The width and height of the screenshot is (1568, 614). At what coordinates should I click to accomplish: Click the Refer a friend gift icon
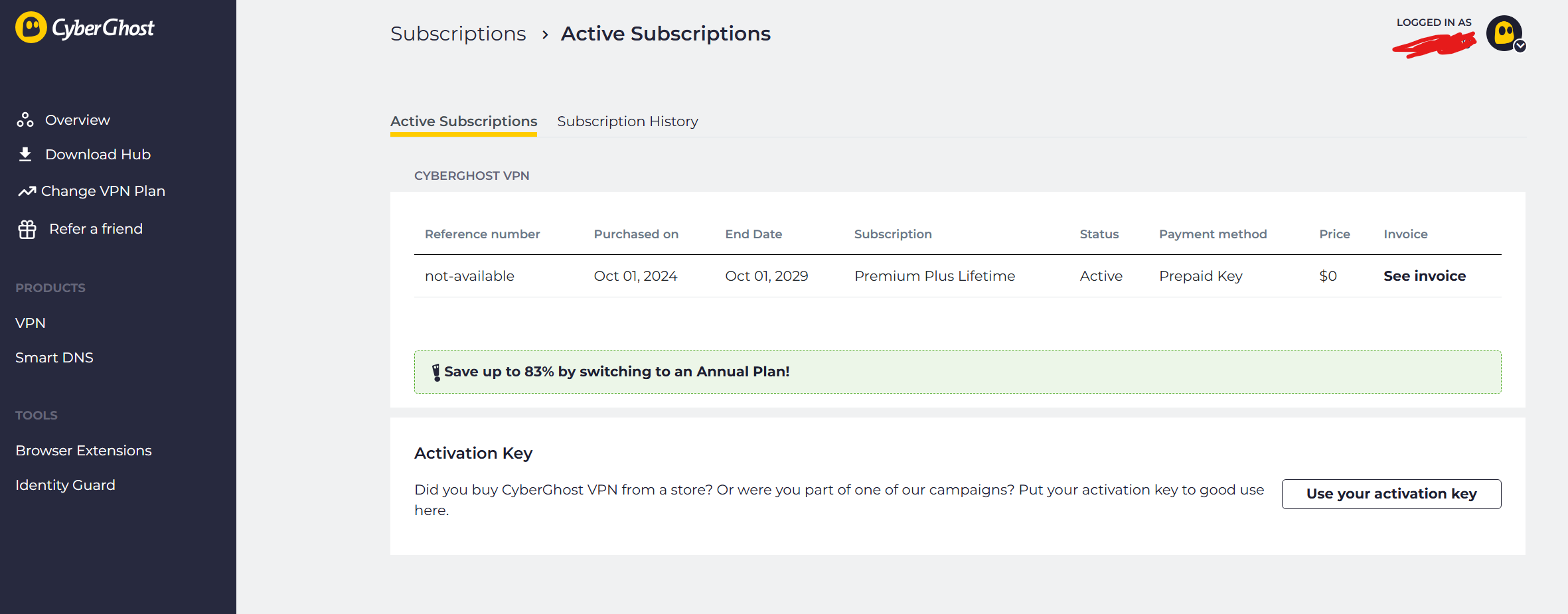pyautogui.click(x=27, y=229)
